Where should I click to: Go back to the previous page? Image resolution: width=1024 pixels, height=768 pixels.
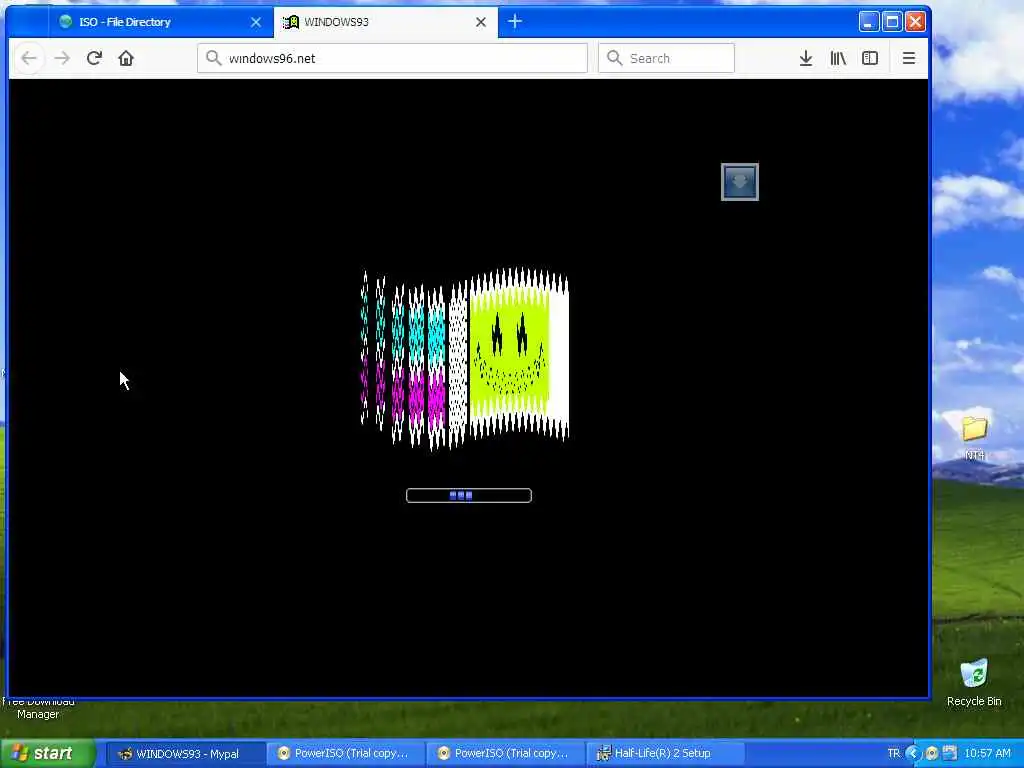tap(29, 58)
